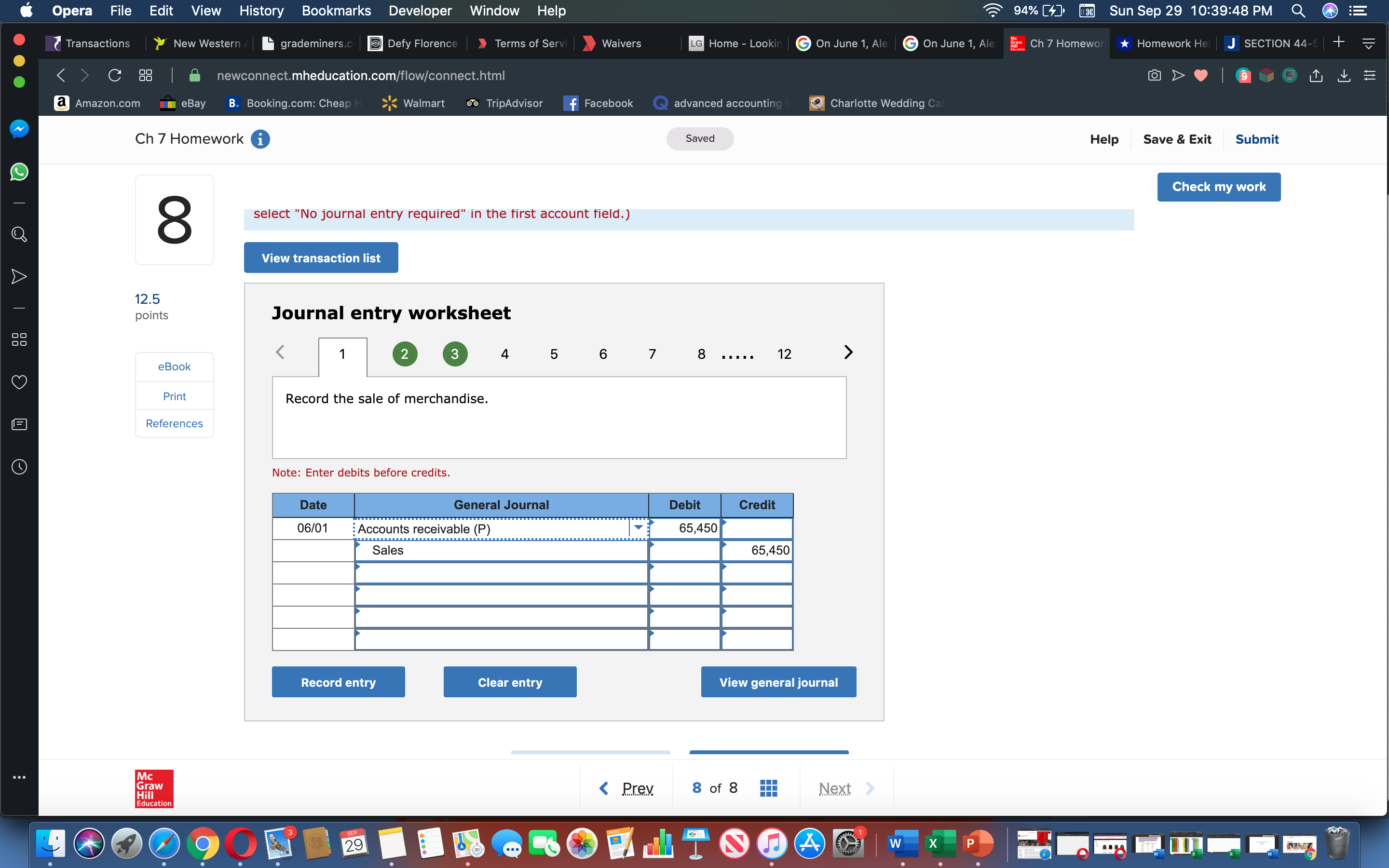Reload the page with refresh icon
Viewport: 1389px width, 868px height.
click(115, 75)
